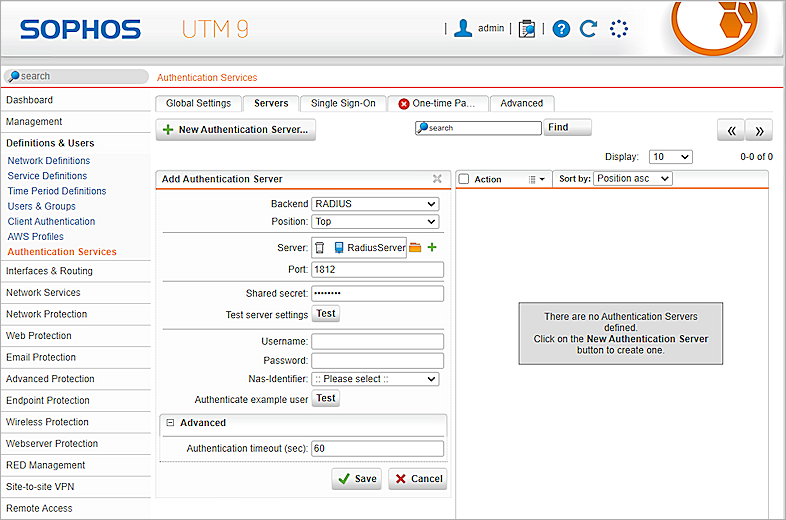The height and width of the screenshot is (520, 786).
Task: Click the reload refresh icon
Action: coord(588,29)
